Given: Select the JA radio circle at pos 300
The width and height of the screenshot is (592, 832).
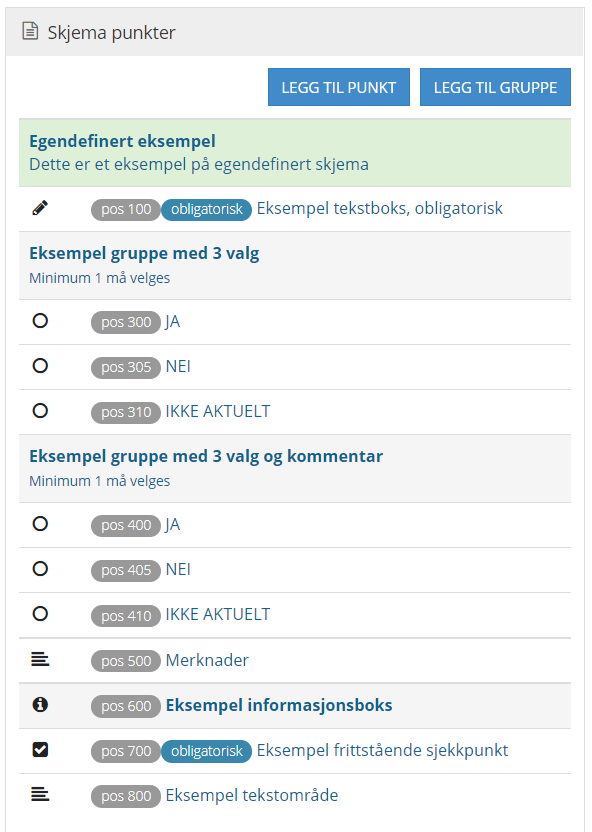Looking at the screenshot, I should pos(40,321).
